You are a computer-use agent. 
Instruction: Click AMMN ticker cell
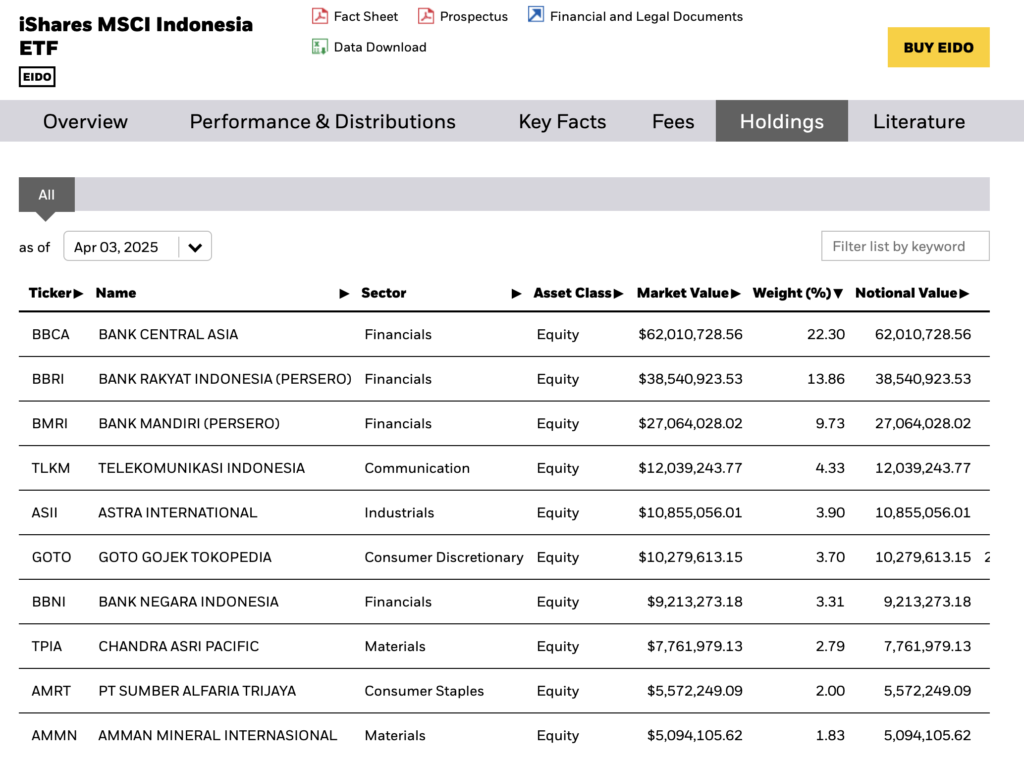click(x=54, y=735)
